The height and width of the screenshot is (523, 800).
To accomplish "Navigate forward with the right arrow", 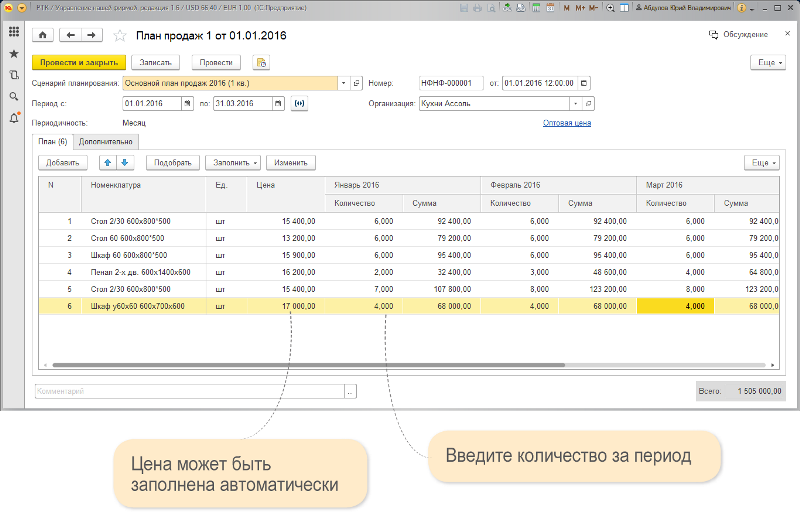I will pyautogui.click(x=92, y=35).
